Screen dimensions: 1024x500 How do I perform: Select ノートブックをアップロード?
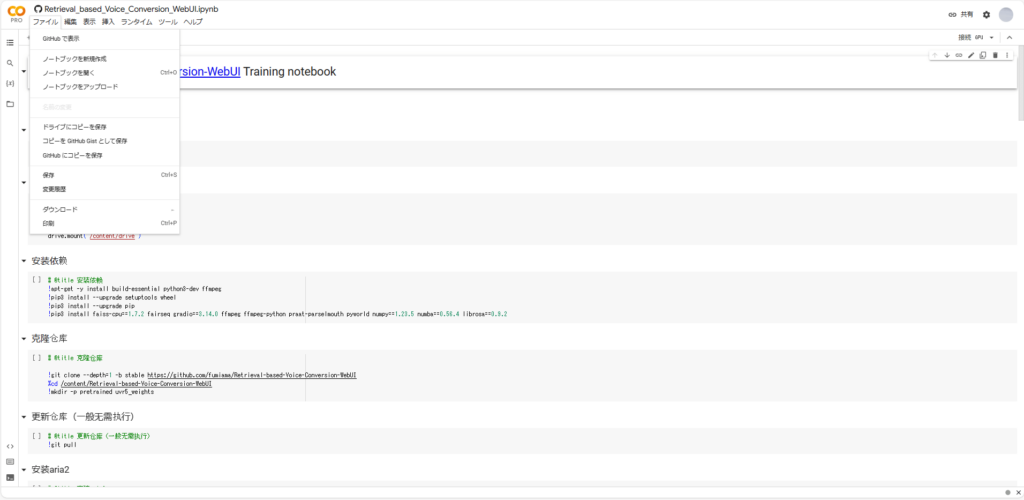[x=104, y=87]
